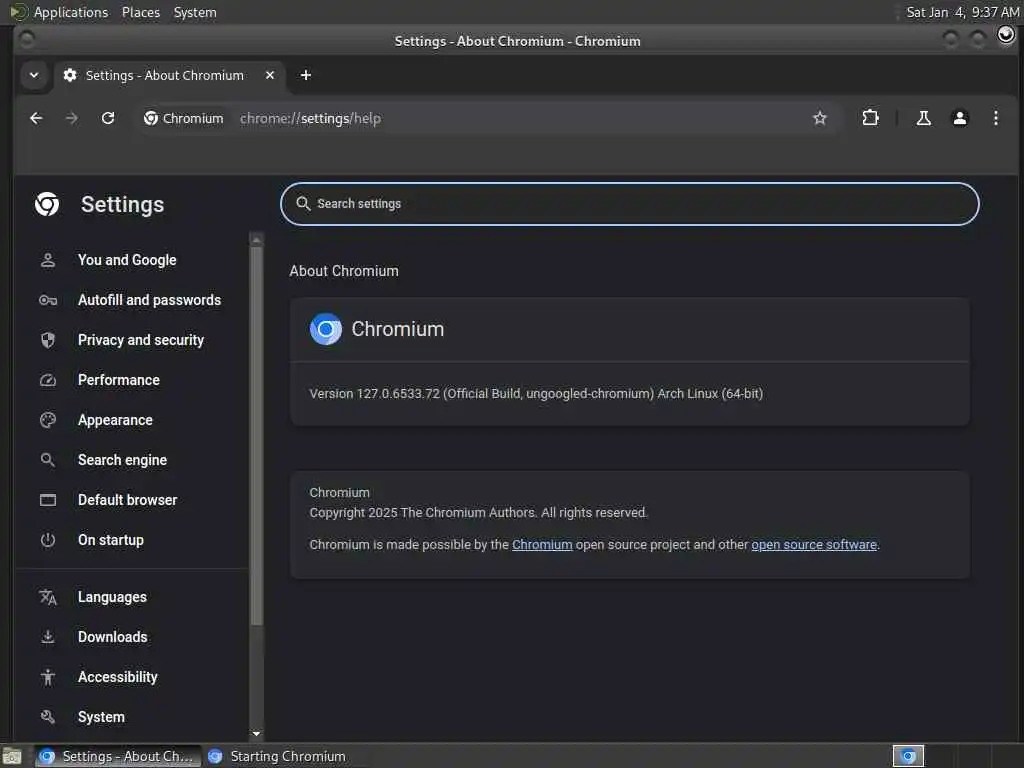The width and height of the screenshot is (1024, 768).
Task: Click the power icon beside On startup
Action: click(48, 540)
